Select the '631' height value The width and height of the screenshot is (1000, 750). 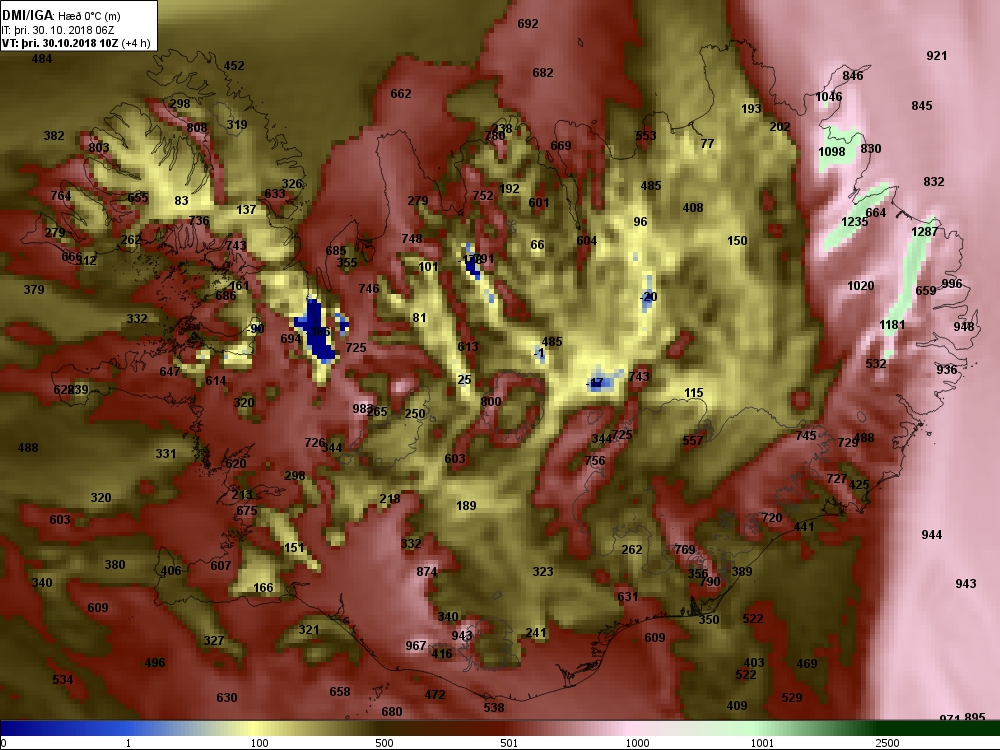(x=628, y=597)
